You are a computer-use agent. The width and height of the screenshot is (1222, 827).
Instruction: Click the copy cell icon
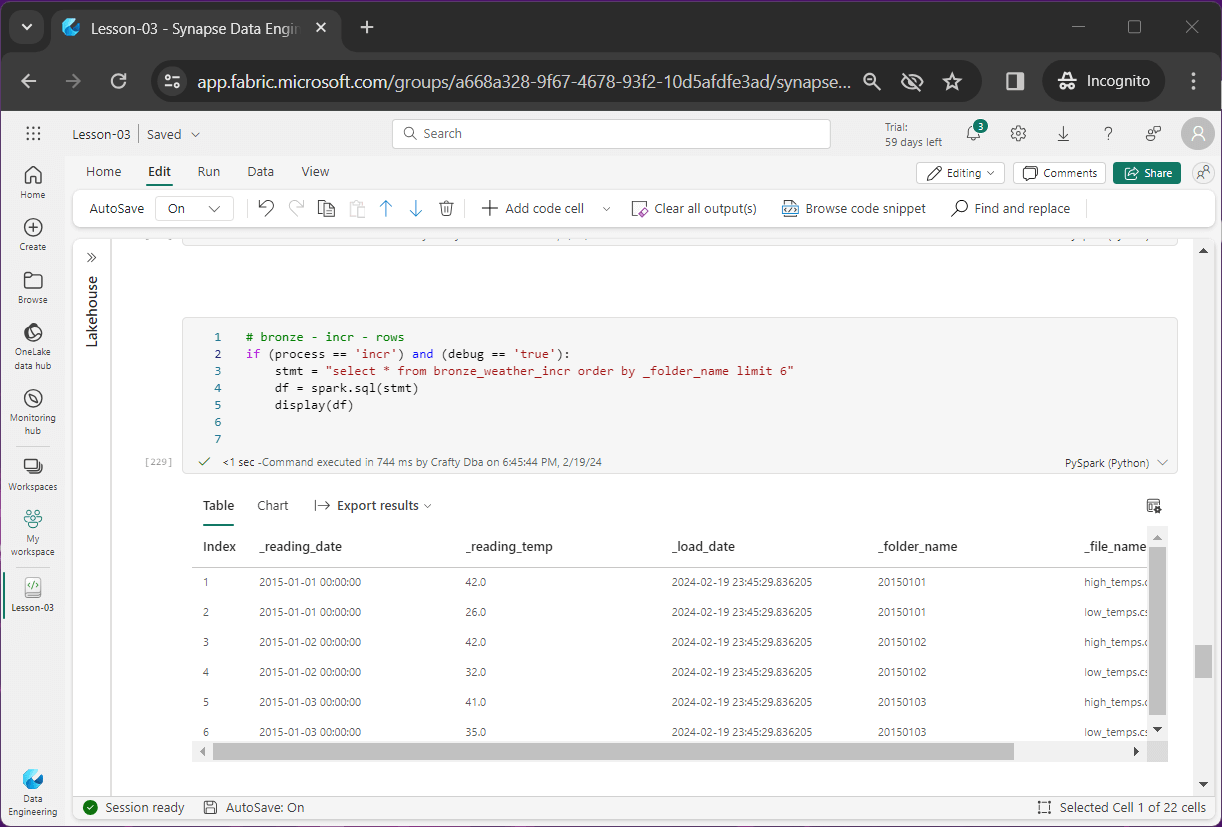(x=326, y=208)
